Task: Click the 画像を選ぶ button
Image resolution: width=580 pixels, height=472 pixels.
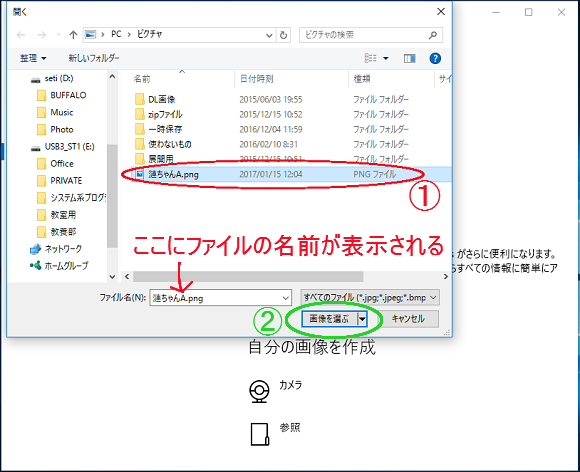Action: tap(329, 318)
